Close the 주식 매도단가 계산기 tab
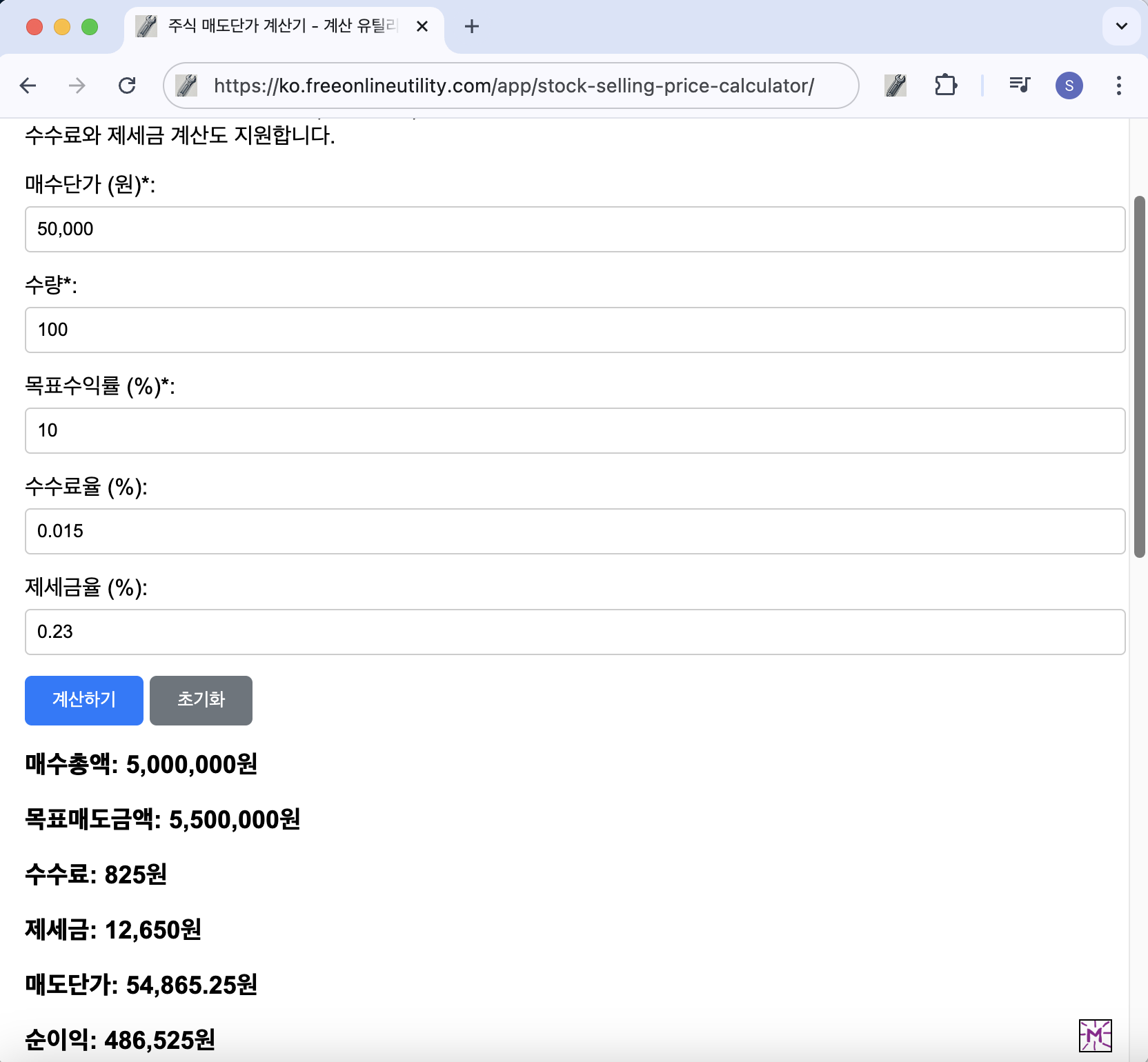The height and width of the screenshot is (1062, 1148). tap(422, 26)
